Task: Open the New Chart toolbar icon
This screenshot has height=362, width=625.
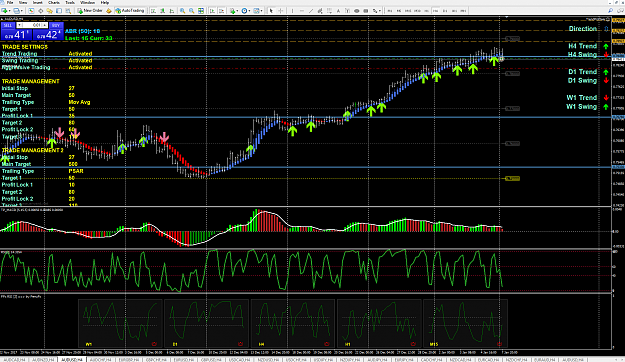Action: click(x=4, y=11)
